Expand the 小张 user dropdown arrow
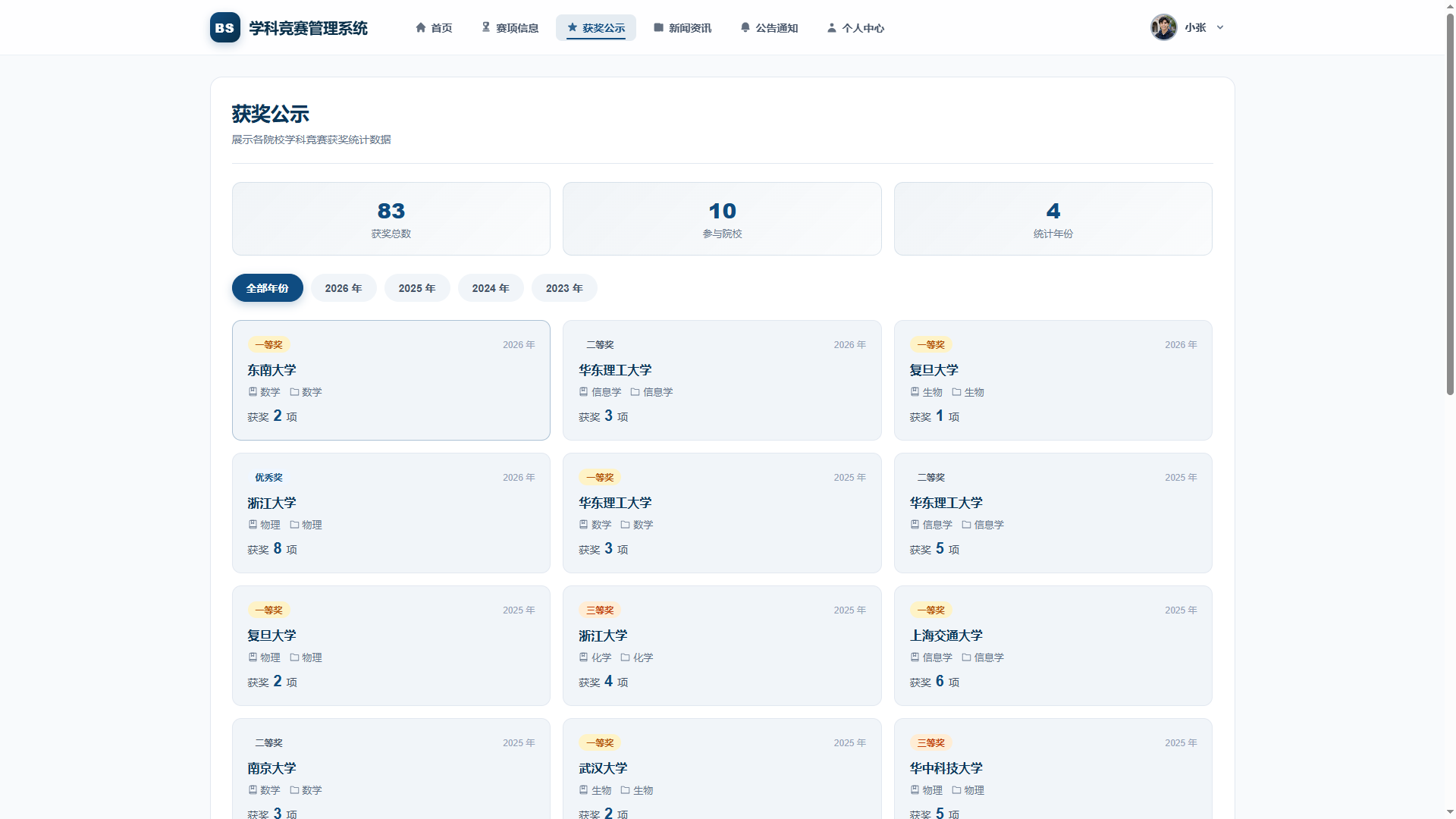This screenshot has height=819, width=1456. (x=1220, y=27)
